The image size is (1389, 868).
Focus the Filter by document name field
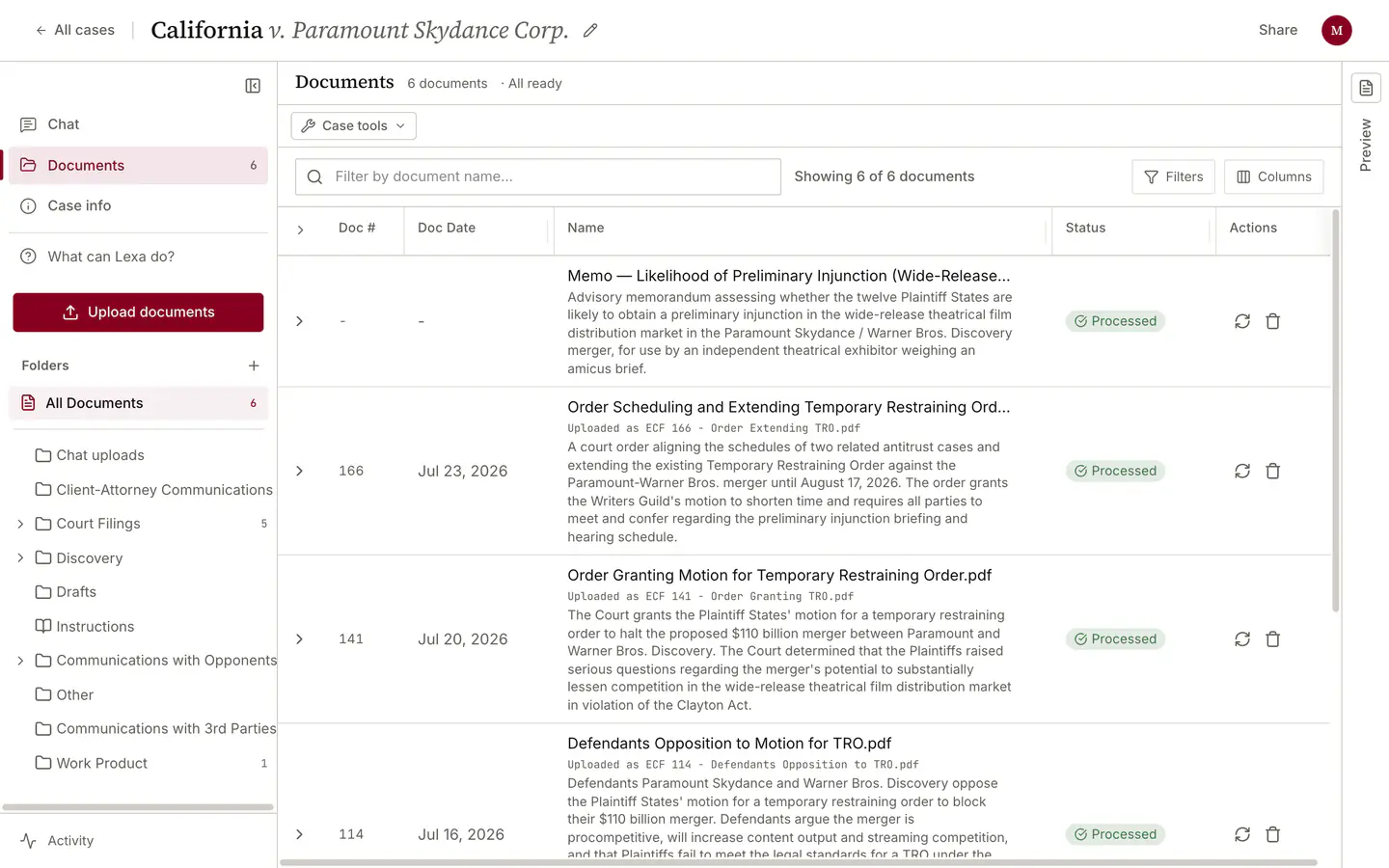point(538,176)
